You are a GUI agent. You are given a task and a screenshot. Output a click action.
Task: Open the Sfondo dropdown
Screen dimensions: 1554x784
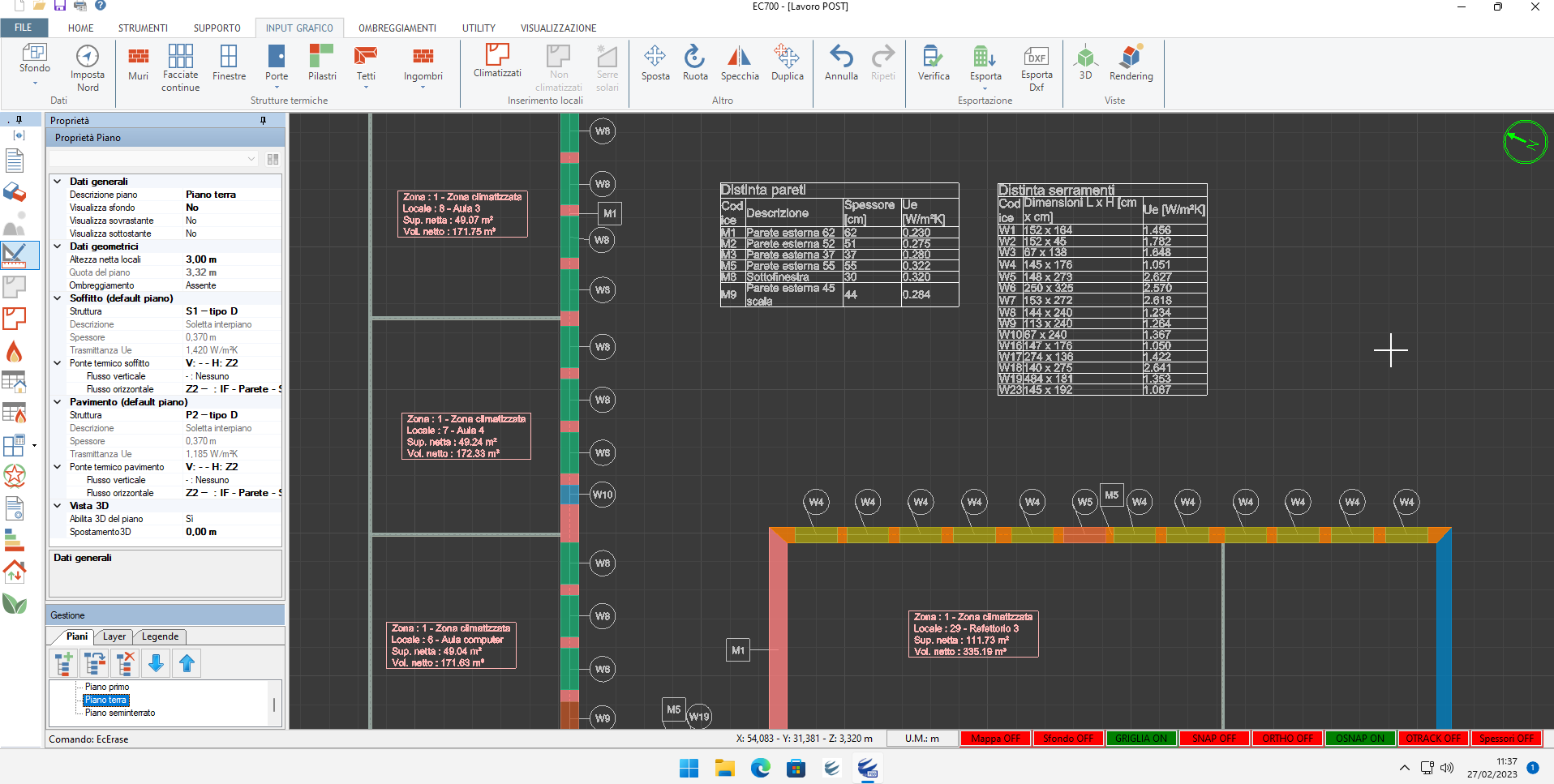tap(35, 83)
